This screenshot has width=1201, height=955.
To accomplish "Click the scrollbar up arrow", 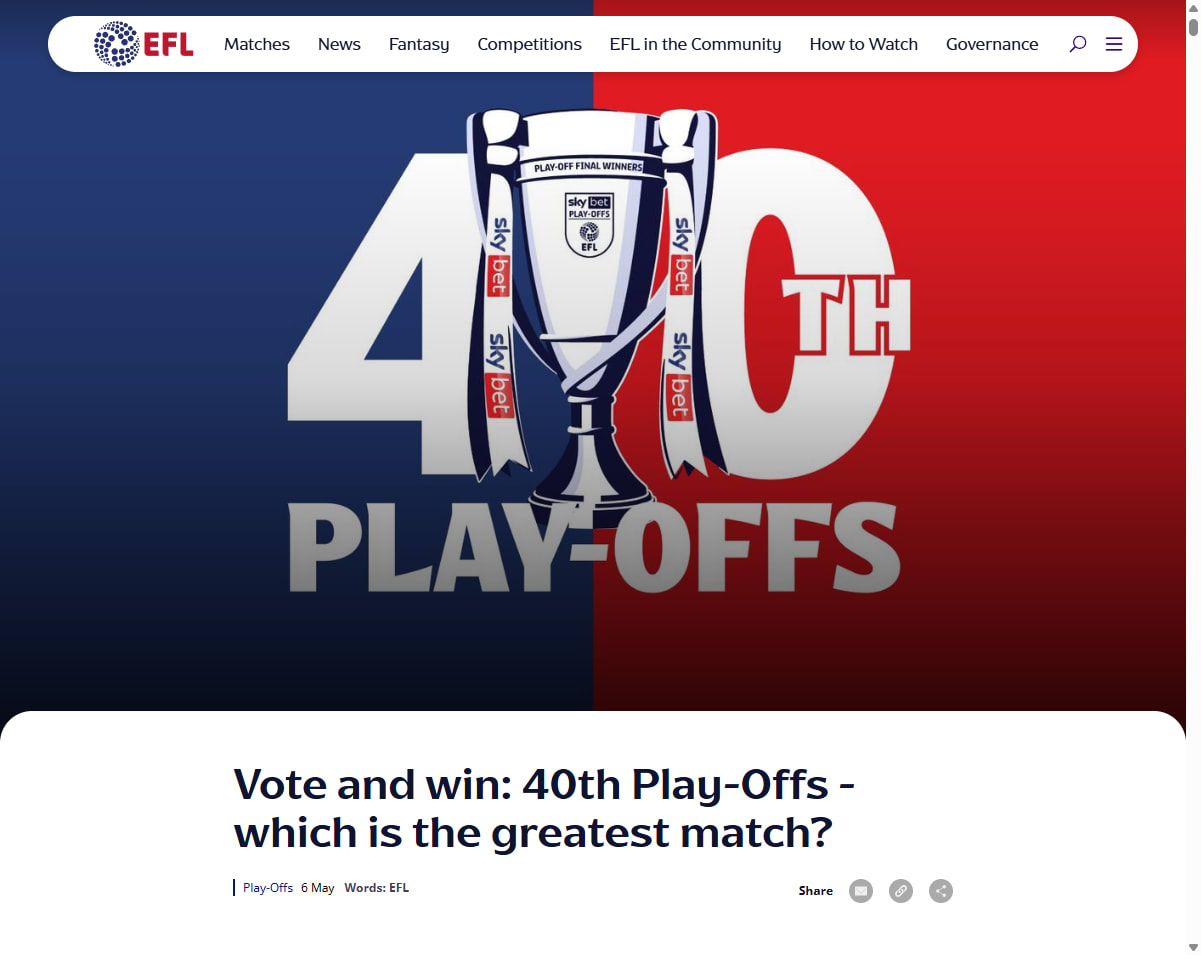I will coord(1193,7).
